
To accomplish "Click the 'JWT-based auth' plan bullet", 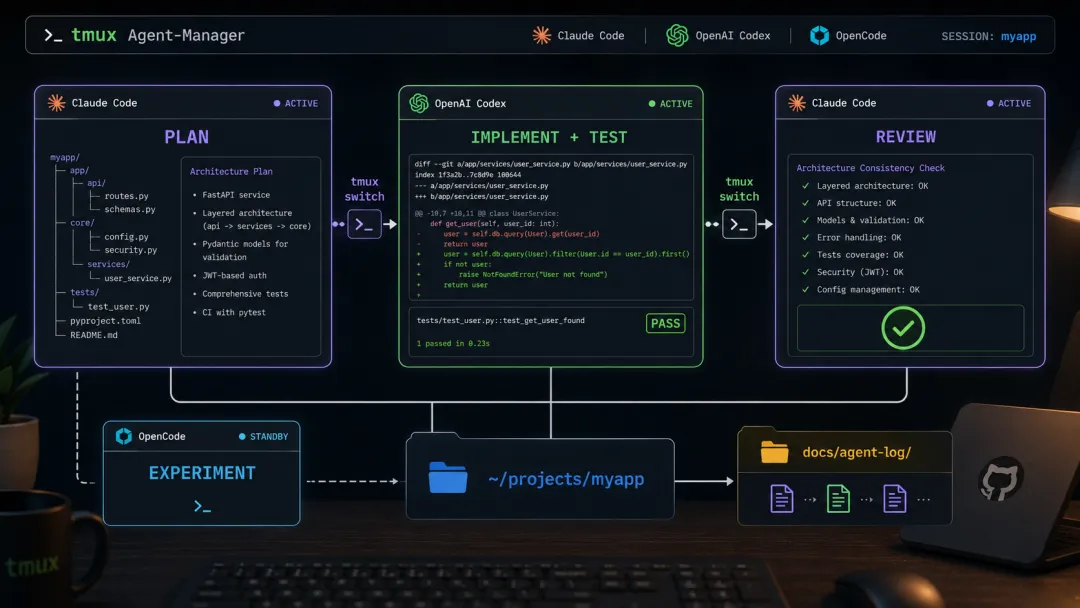I will coord(234,275).
